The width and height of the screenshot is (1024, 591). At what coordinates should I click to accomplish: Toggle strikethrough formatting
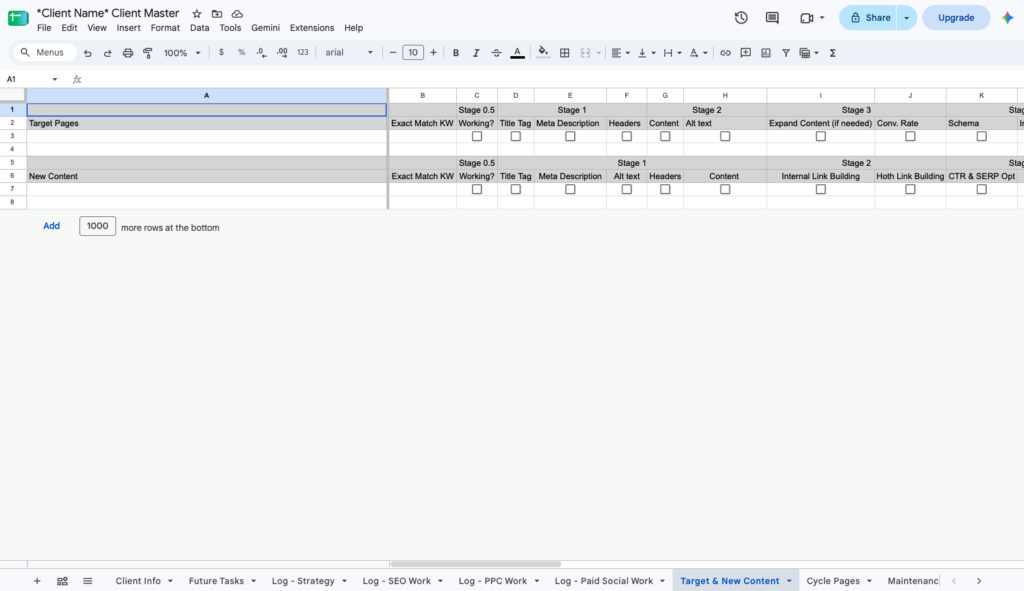496,53
